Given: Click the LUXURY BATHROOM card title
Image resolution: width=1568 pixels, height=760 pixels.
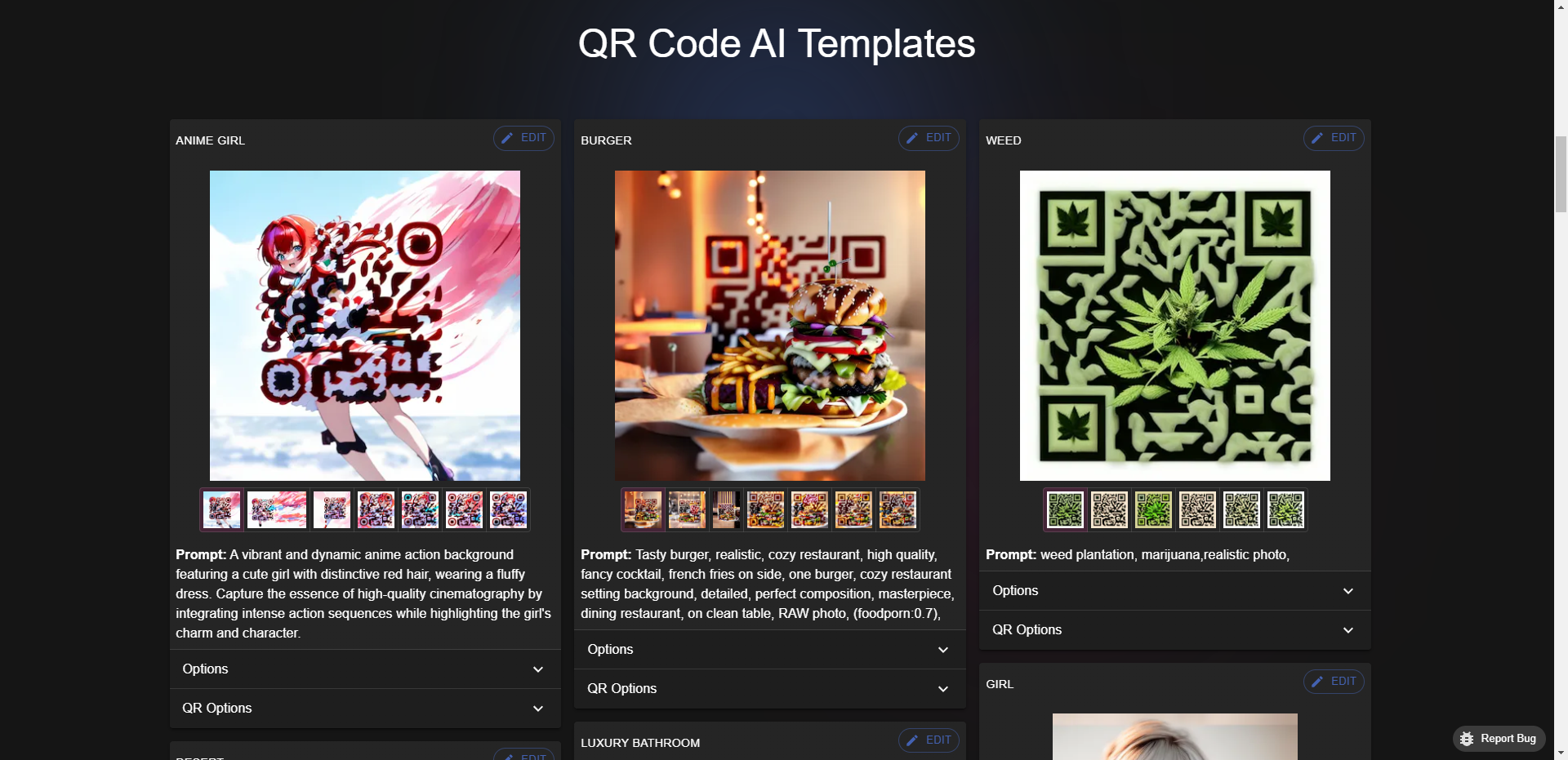Looking at the screenshot, I should (640, 743).
